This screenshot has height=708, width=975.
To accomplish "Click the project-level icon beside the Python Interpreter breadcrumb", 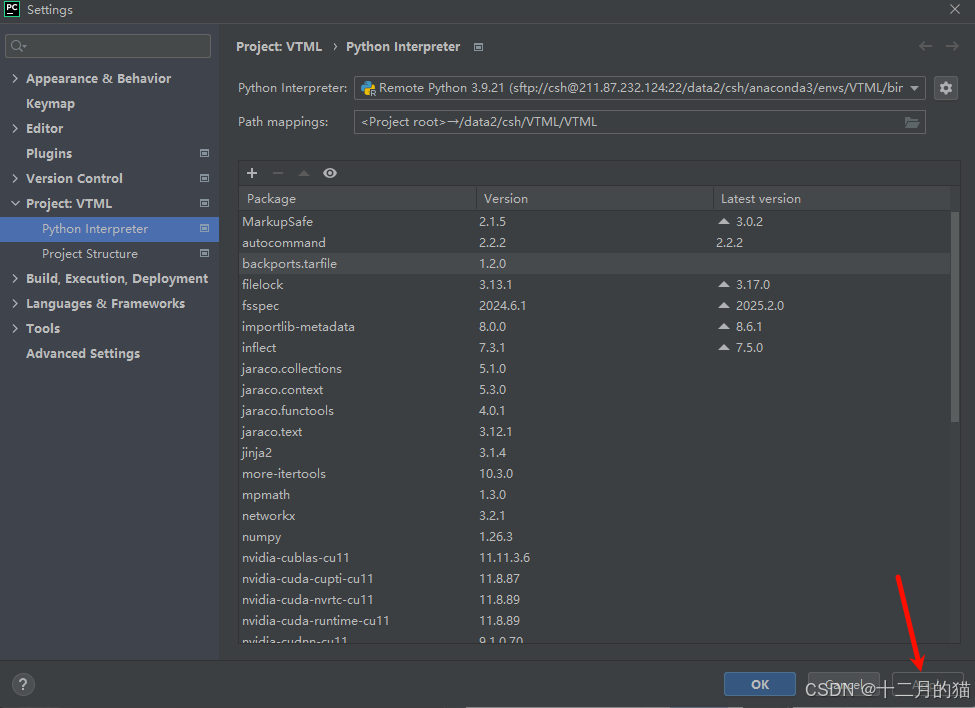I will pos(478,47).
